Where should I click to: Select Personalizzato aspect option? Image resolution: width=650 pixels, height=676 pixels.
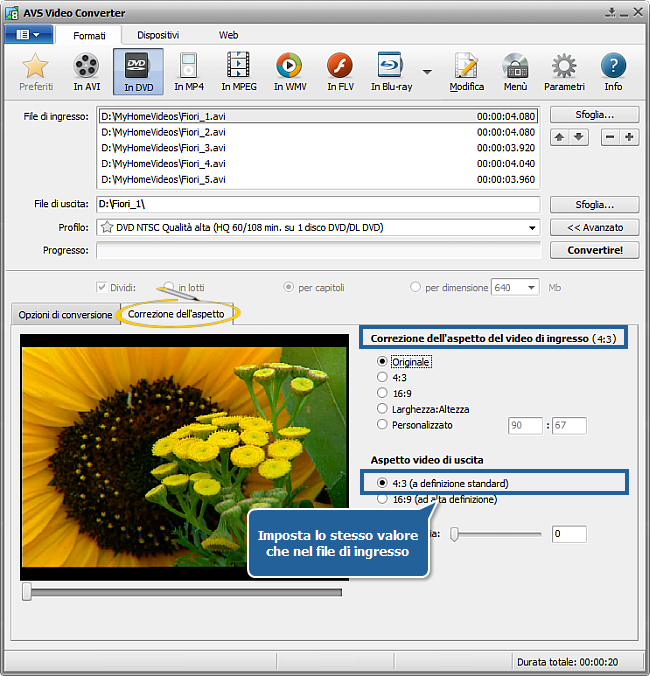(x=382, y=425)
